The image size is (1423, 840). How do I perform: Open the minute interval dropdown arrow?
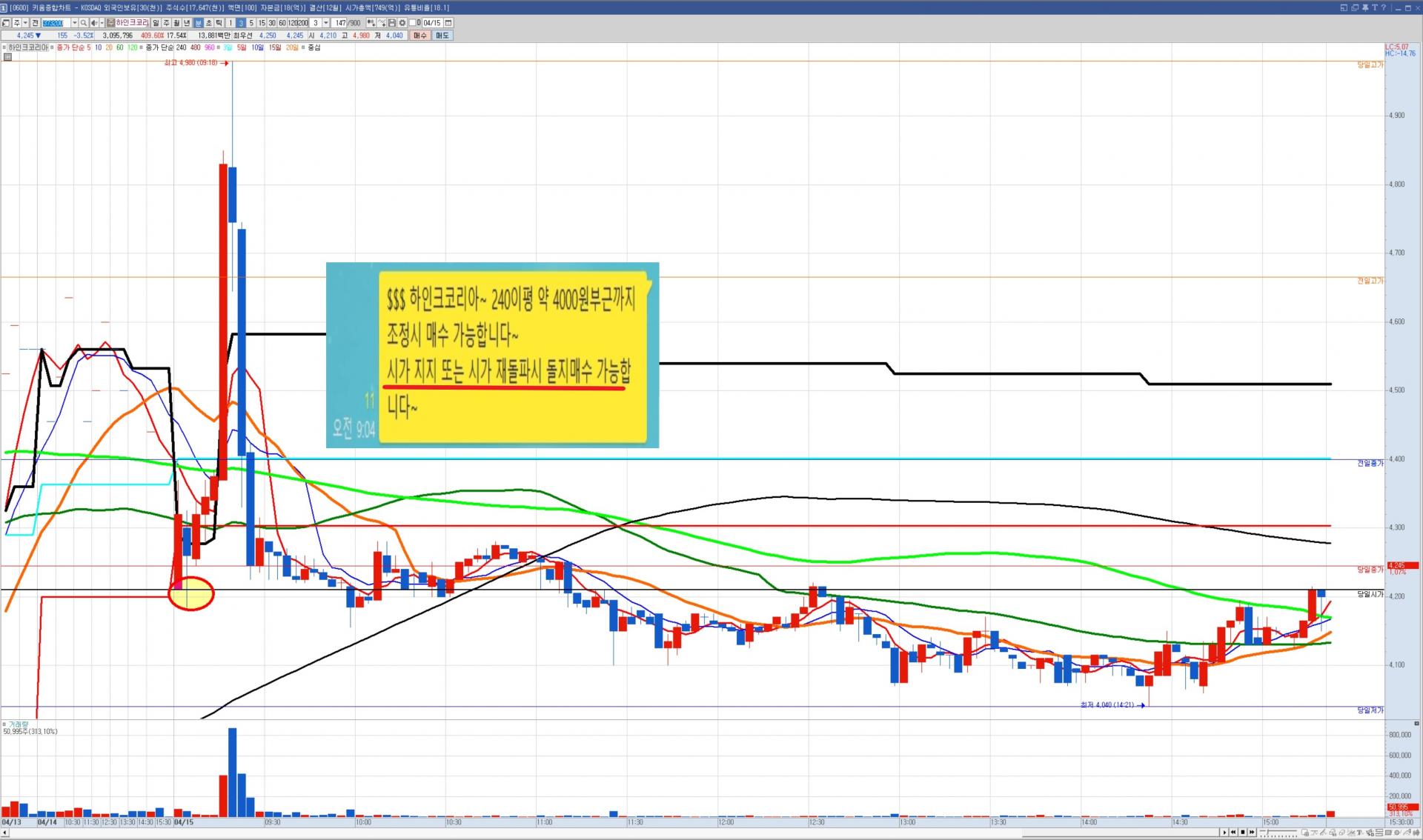[326, 23]
